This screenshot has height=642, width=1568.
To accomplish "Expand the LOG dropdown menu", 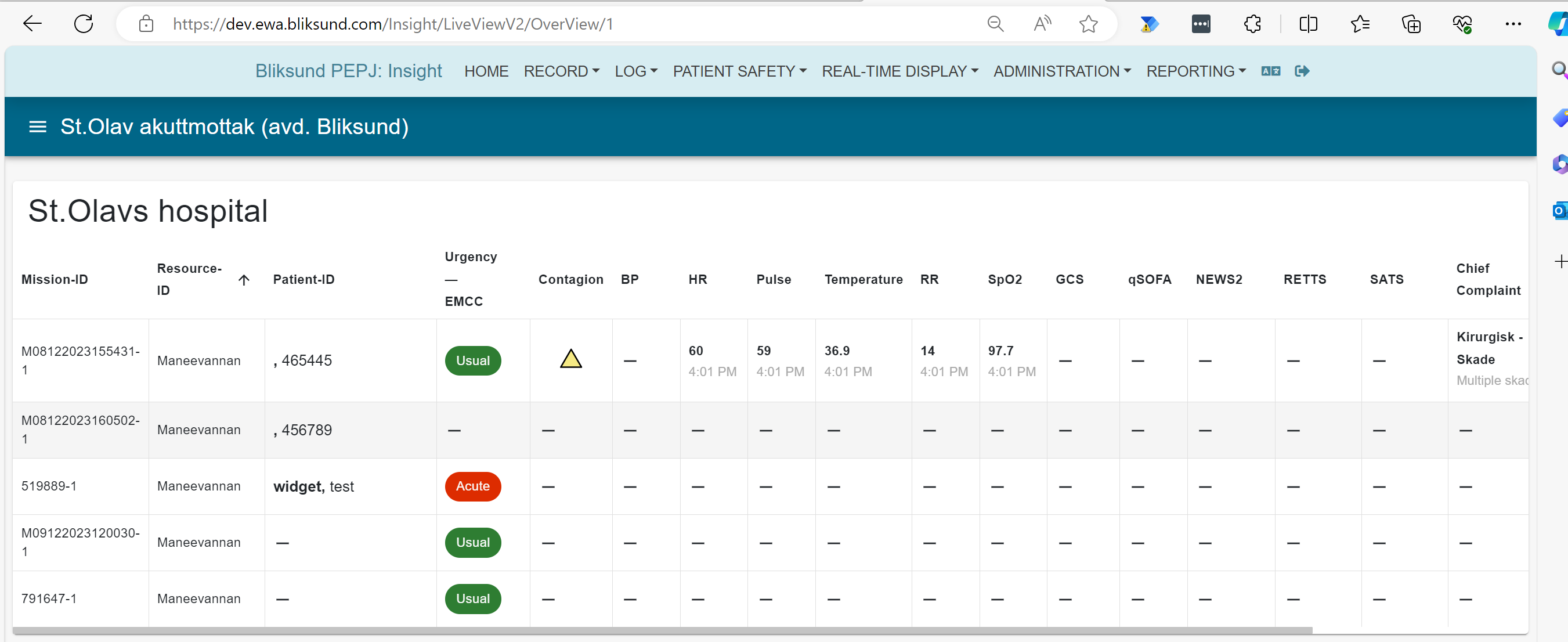I will [635, 71].
